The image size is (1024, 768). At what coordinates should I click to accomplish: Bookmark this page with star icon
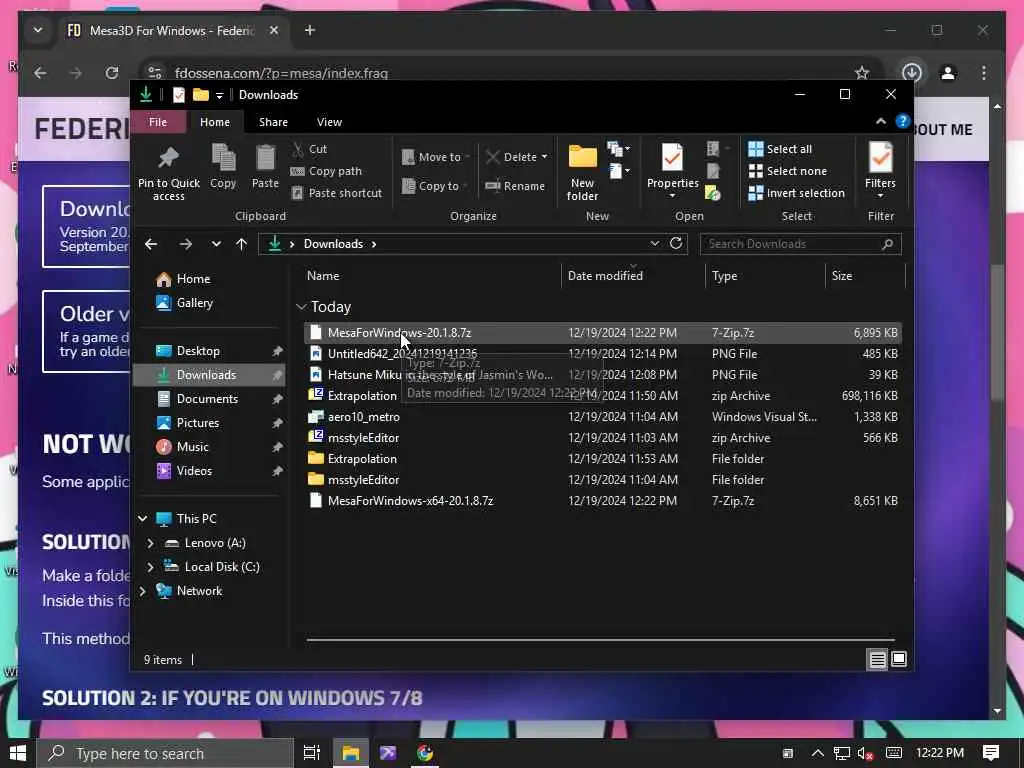[x=862, y=72]
